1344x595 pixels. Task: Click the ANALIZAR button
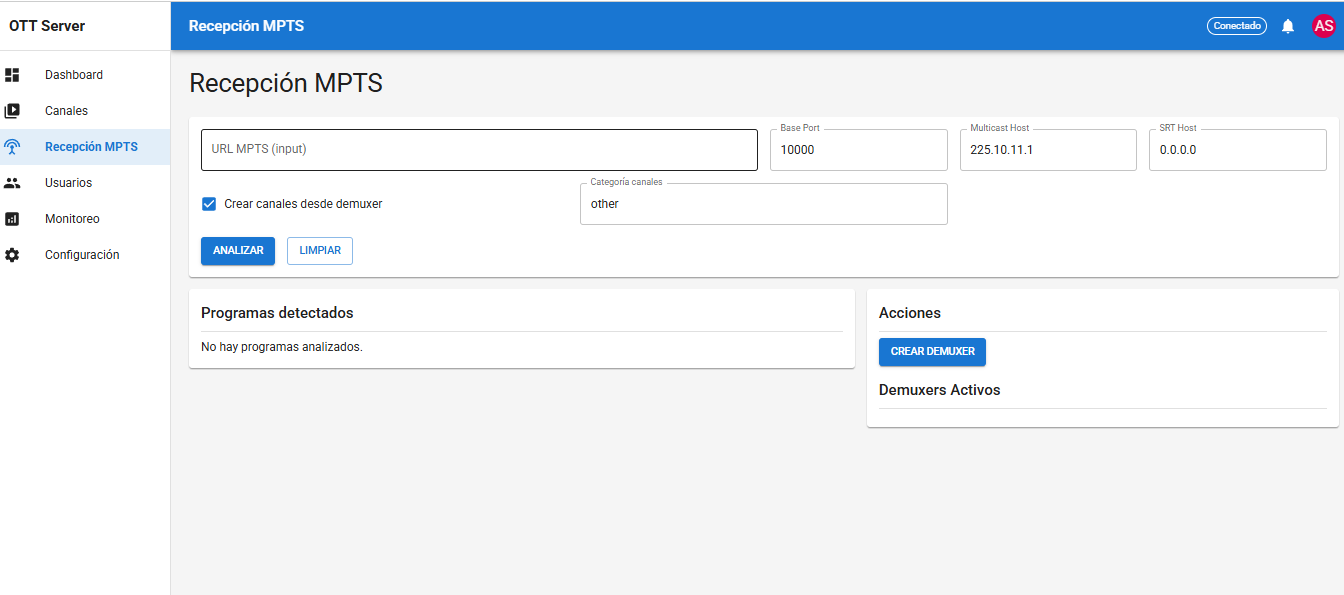coord(238,251)
